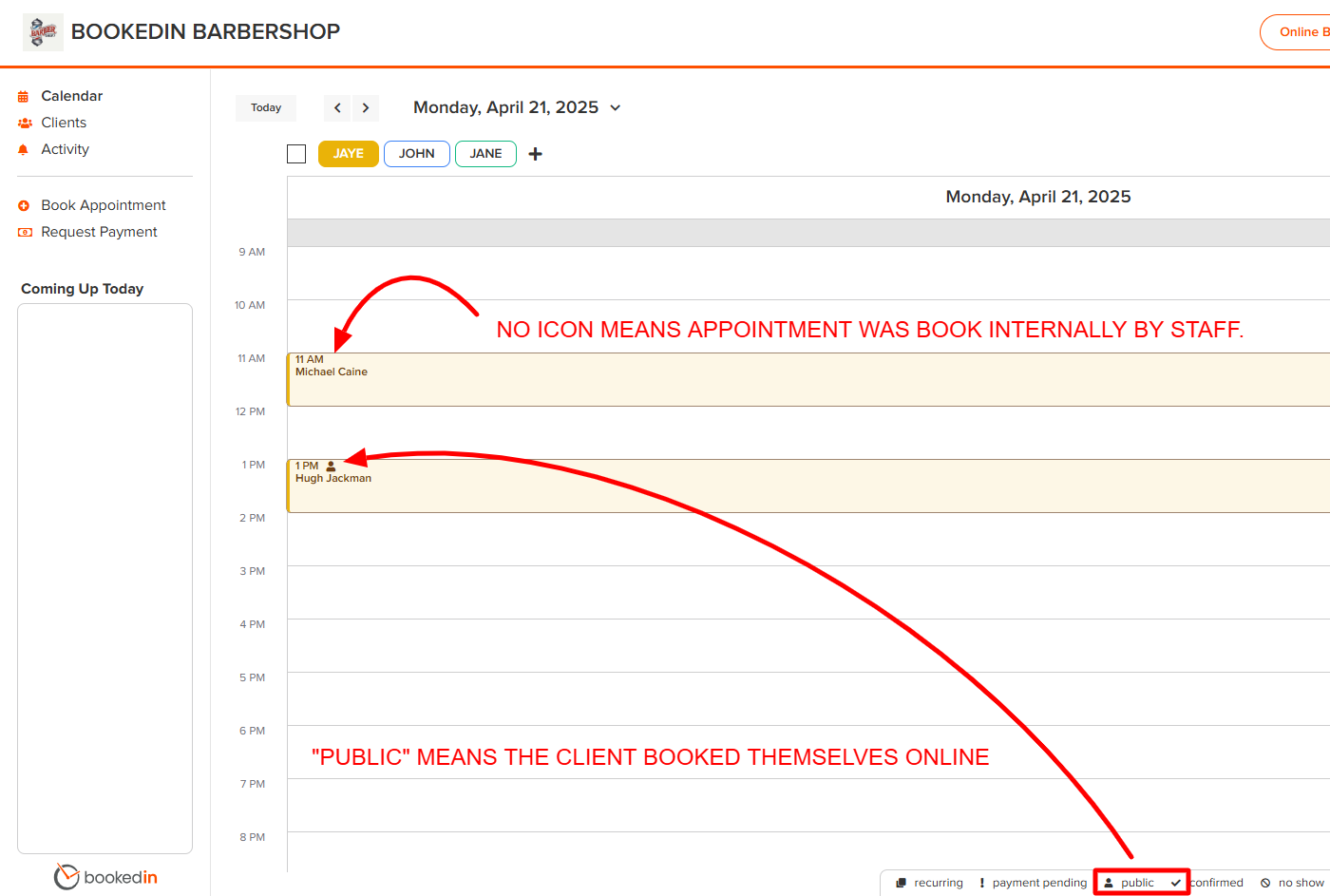Click the 3 PM time label
This screenshot has width=1330, height=896.
coord(253,571)
